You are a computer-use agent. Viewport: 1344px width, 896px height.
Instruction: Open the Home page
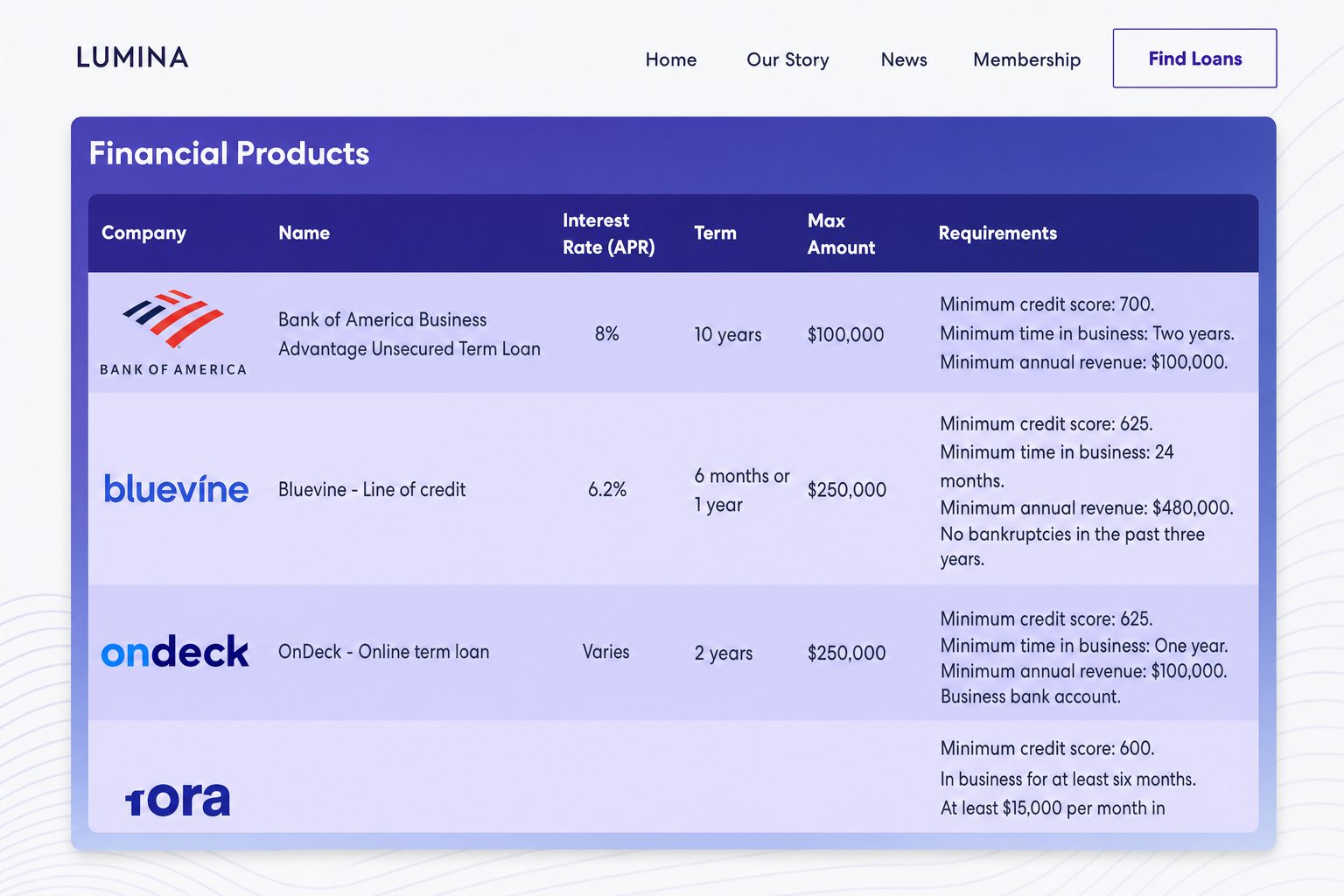[x=671, y=59]
